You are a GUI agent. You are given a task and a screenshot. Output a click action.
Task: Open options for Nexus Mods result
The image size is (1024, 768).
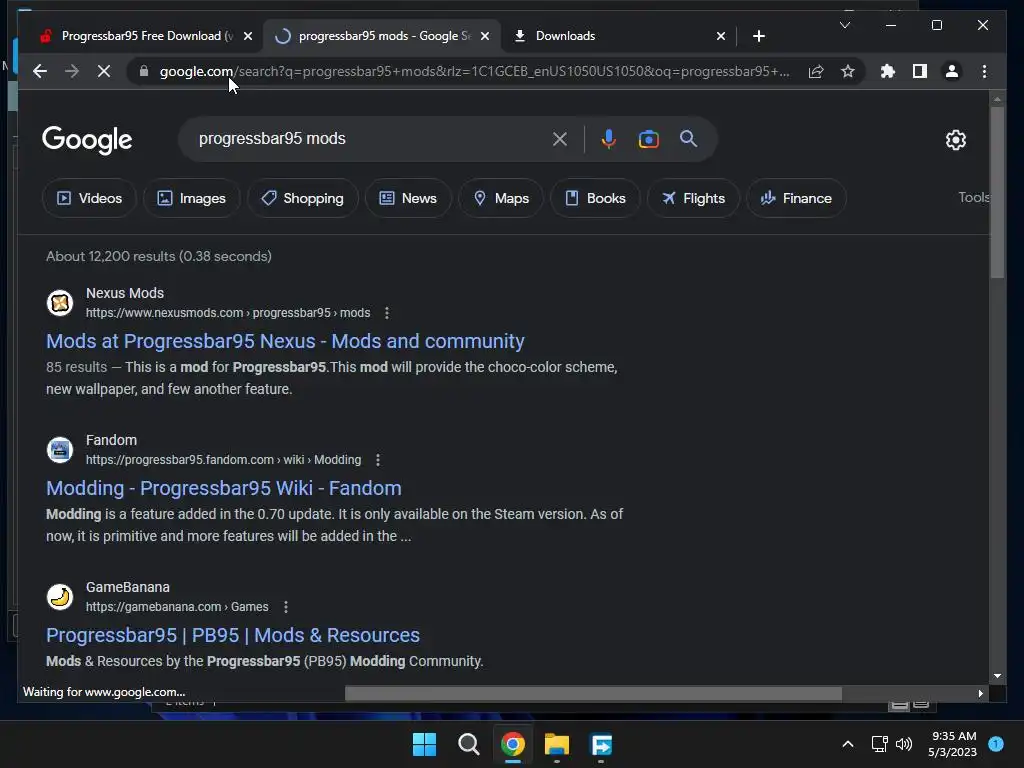(x=387, y=313)
